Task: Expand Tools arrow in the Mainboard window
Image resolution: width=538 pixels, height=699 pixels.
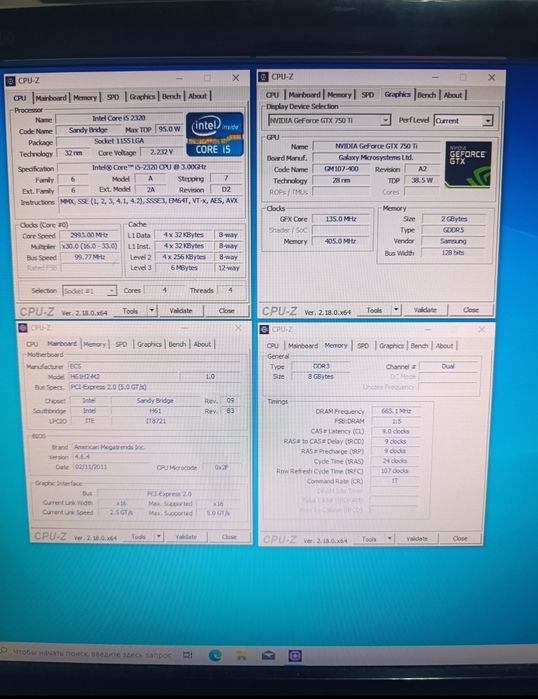Action: tap(159, 536)
